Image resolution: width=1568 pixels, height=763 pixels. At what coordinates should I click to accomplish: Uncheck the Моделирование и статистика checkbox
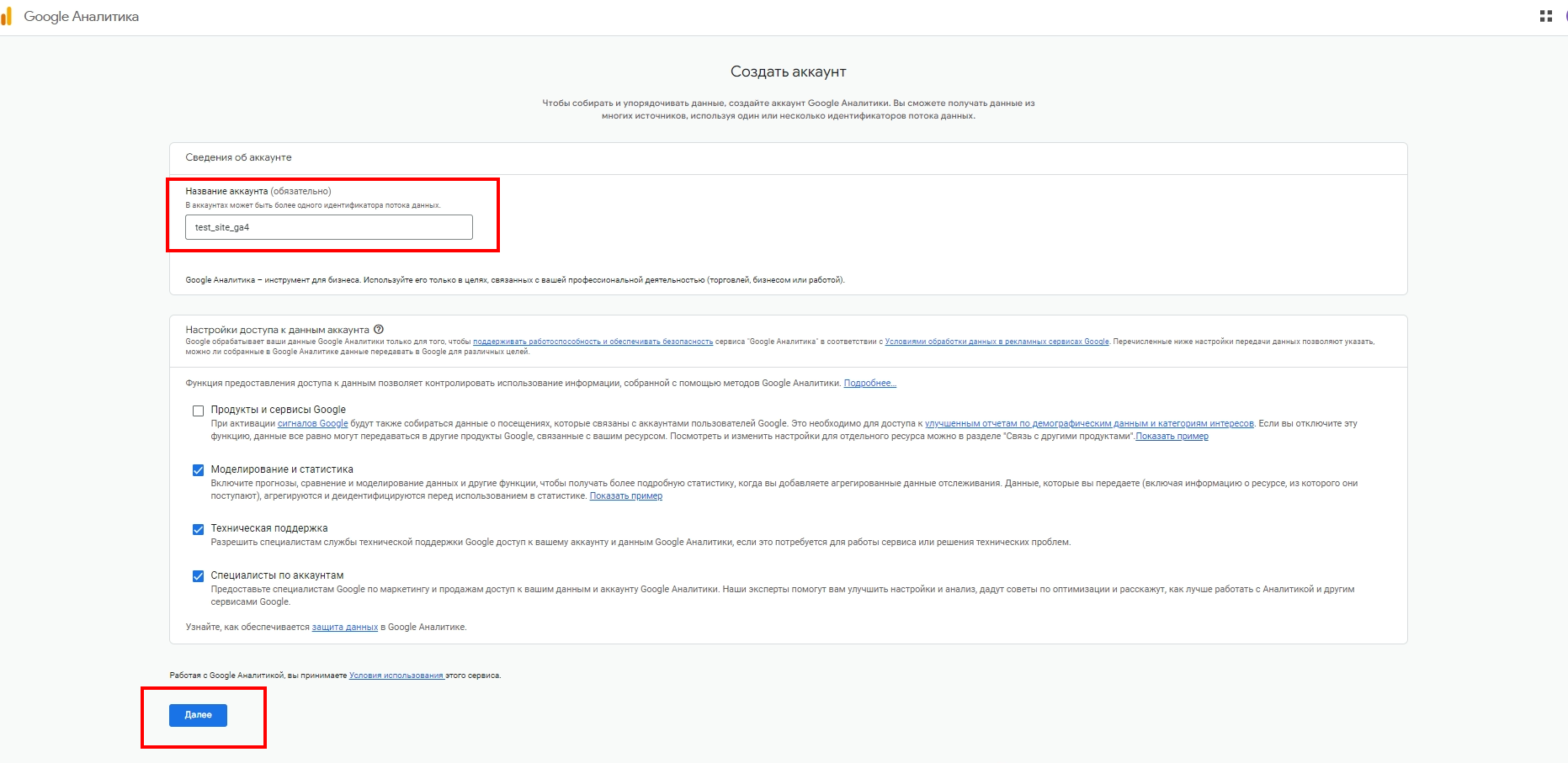point(198,470)
